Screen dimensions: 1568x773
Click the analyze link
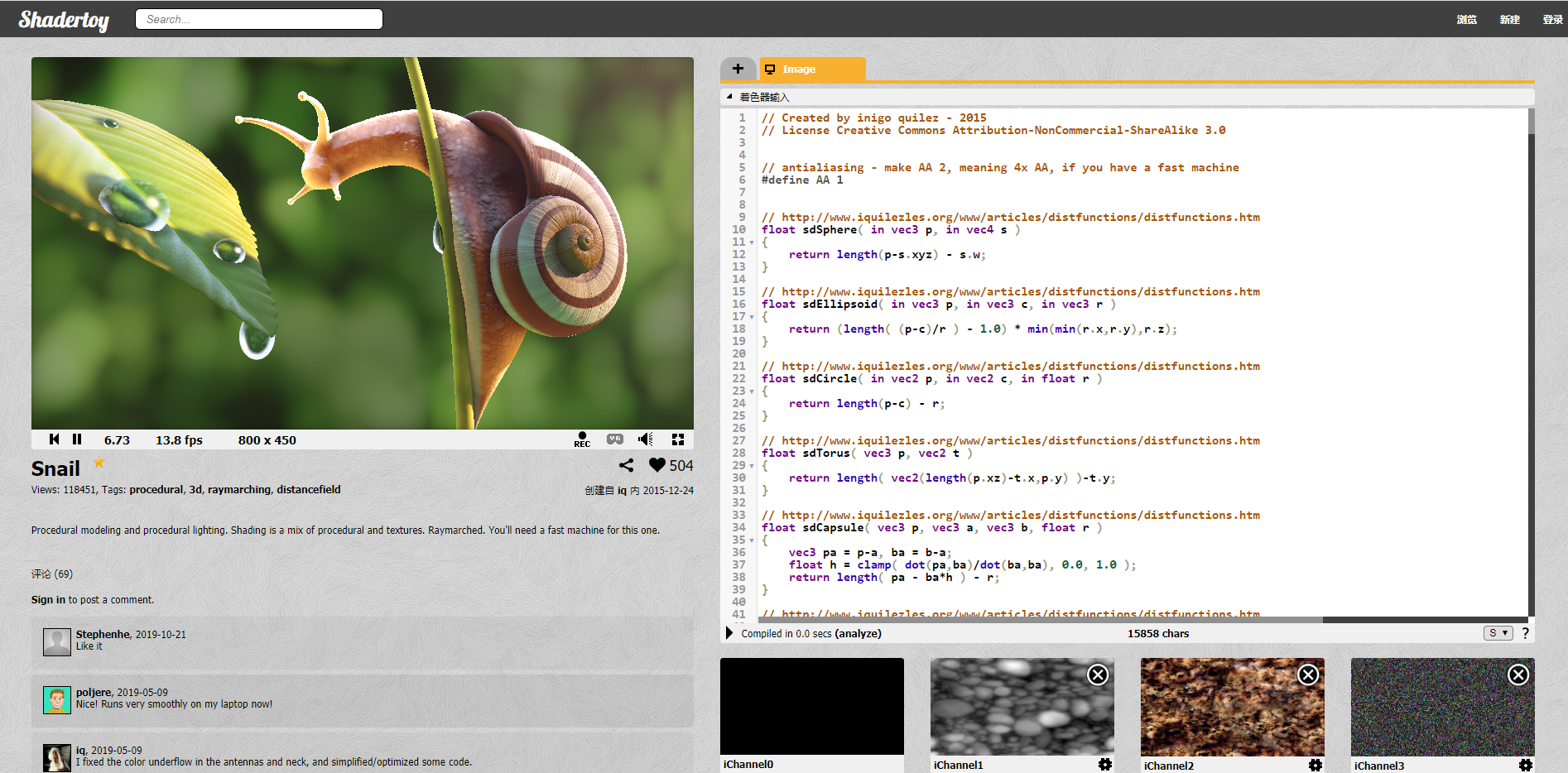coord(858,634)
